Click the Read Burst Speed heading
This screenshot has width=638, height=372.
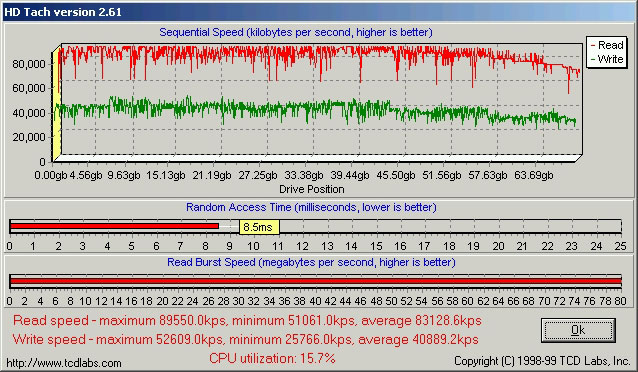coord(311,262)
